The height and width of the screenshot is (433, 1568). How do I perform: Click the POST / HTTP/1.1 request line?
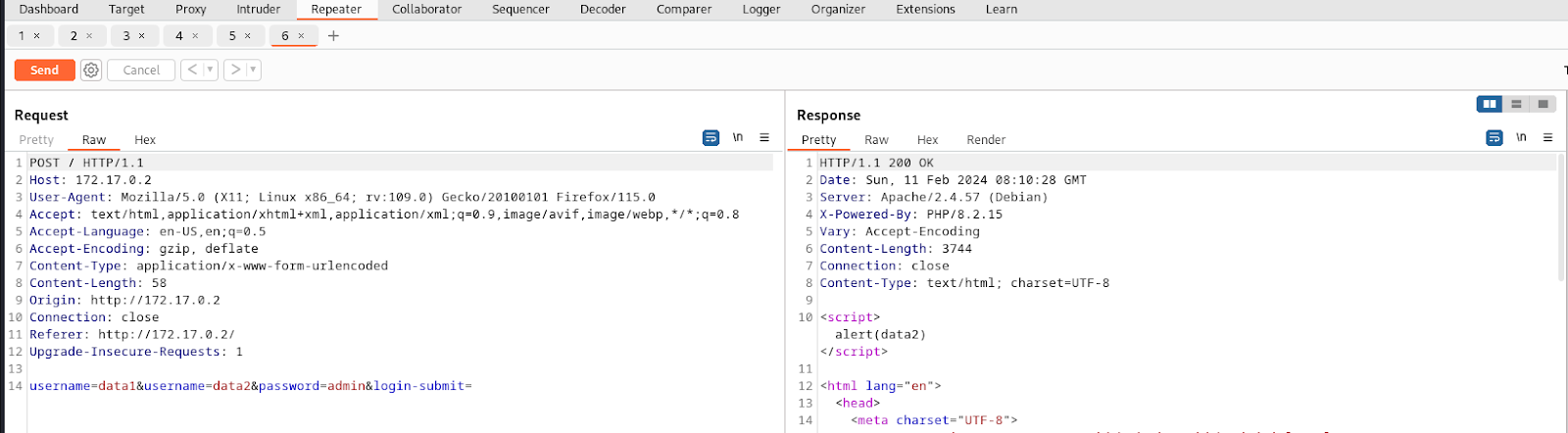point(86,163)
